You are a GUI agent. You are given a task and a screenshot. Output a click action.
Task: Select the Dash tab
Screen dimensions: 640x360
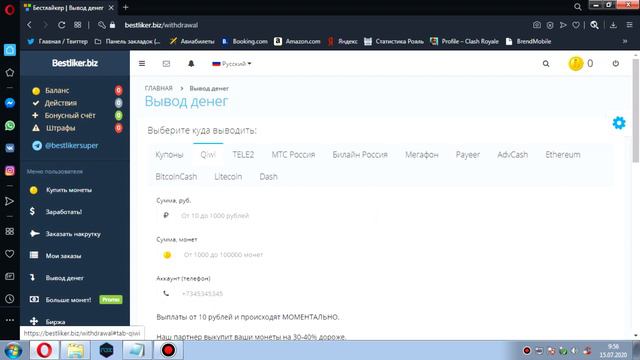pos(268,177)
